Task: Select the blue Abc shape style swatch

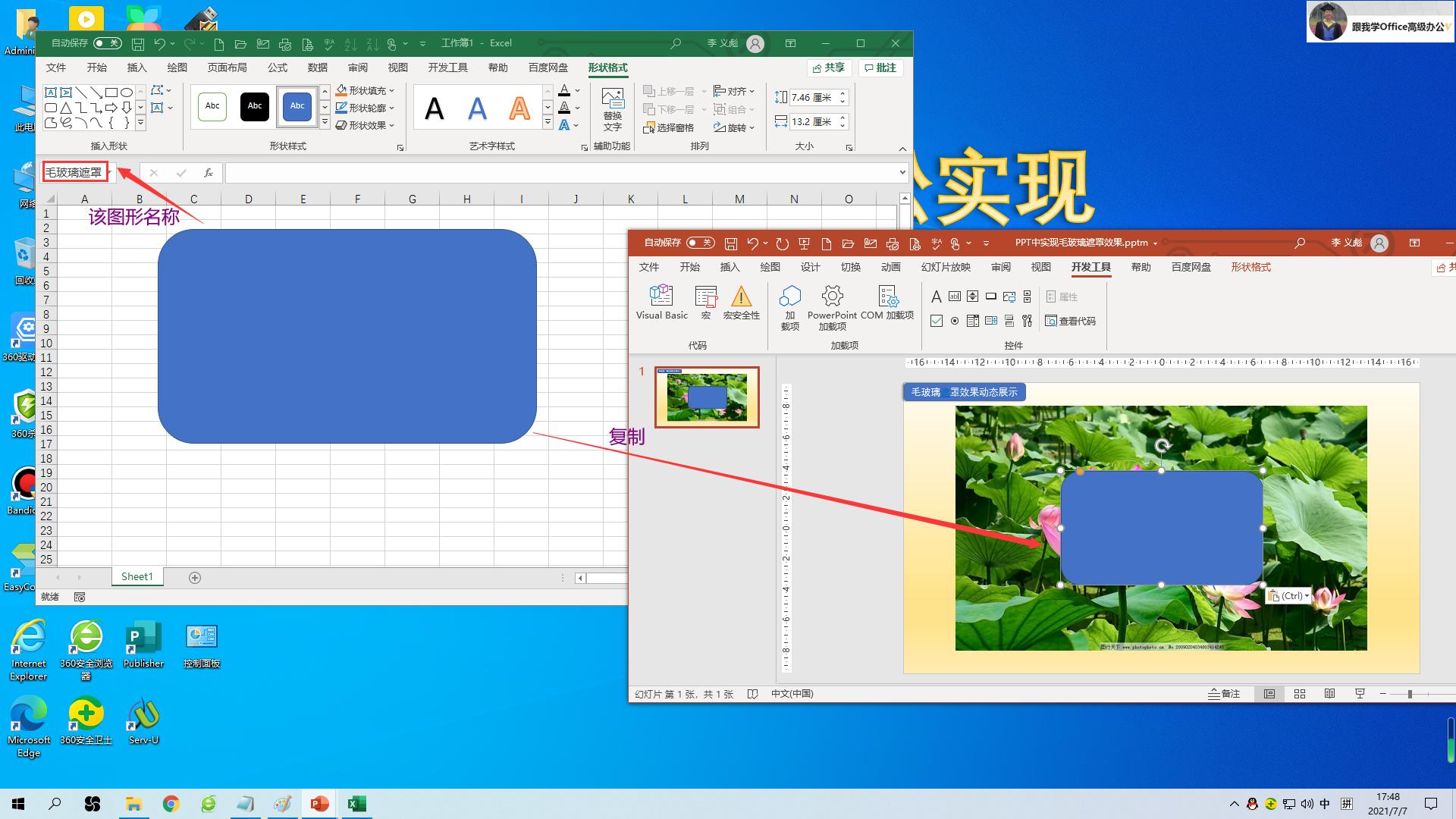Action: (x=297, y=106)
